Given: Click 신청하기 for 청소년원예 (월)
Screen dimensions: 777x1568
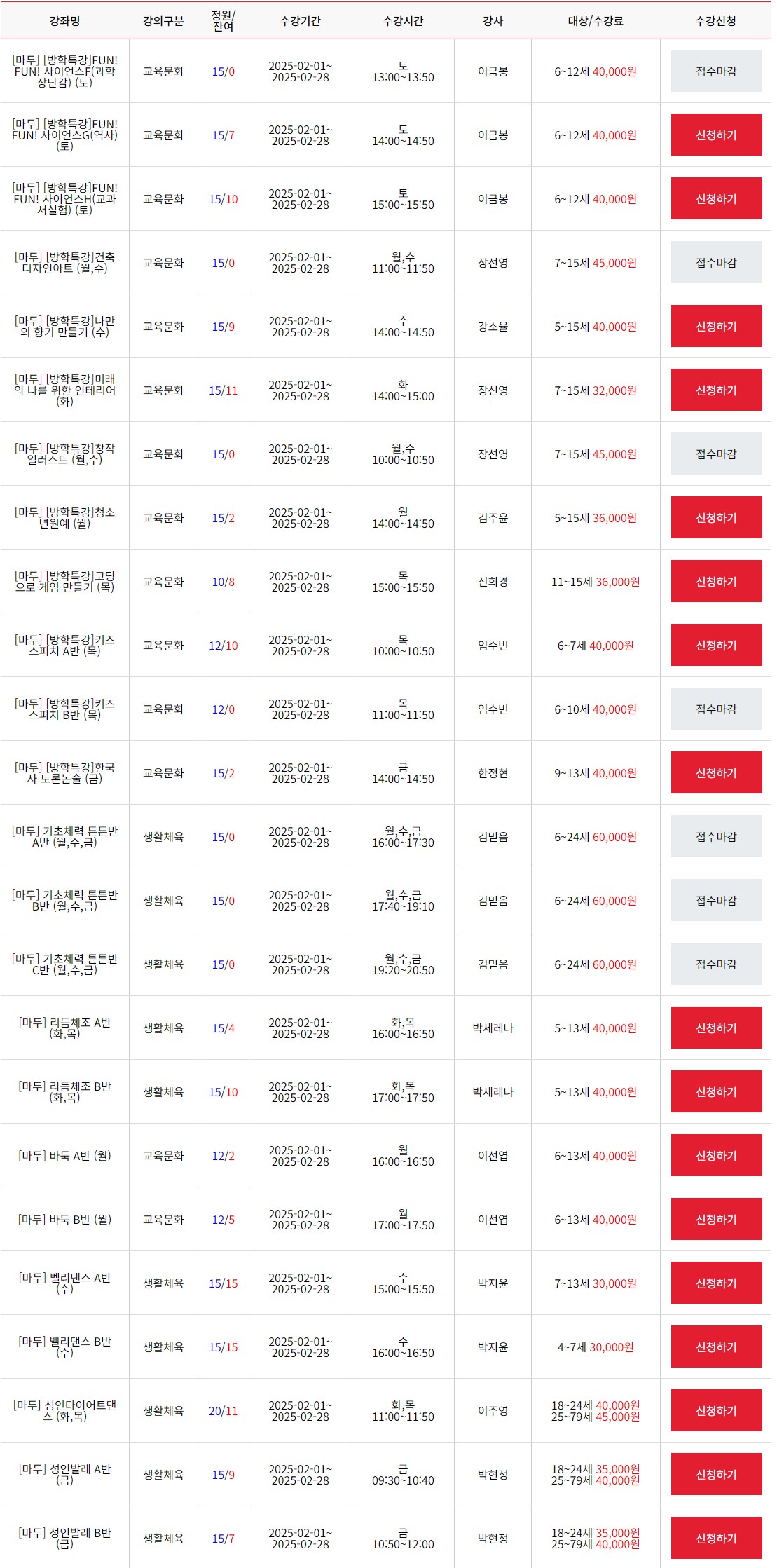Looking at the screenshot, I should pos(716,517).
